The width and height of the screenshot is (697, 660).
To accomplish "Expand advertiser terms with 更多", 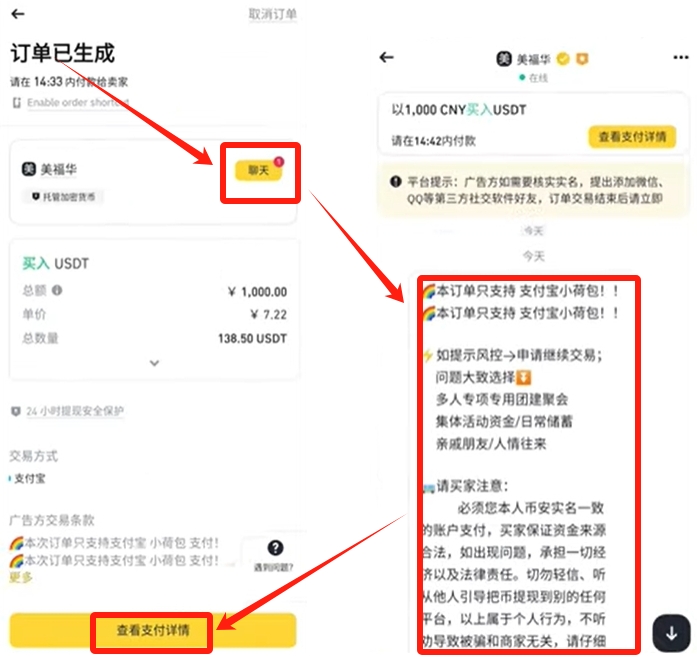I will click(x=20, y=577).
